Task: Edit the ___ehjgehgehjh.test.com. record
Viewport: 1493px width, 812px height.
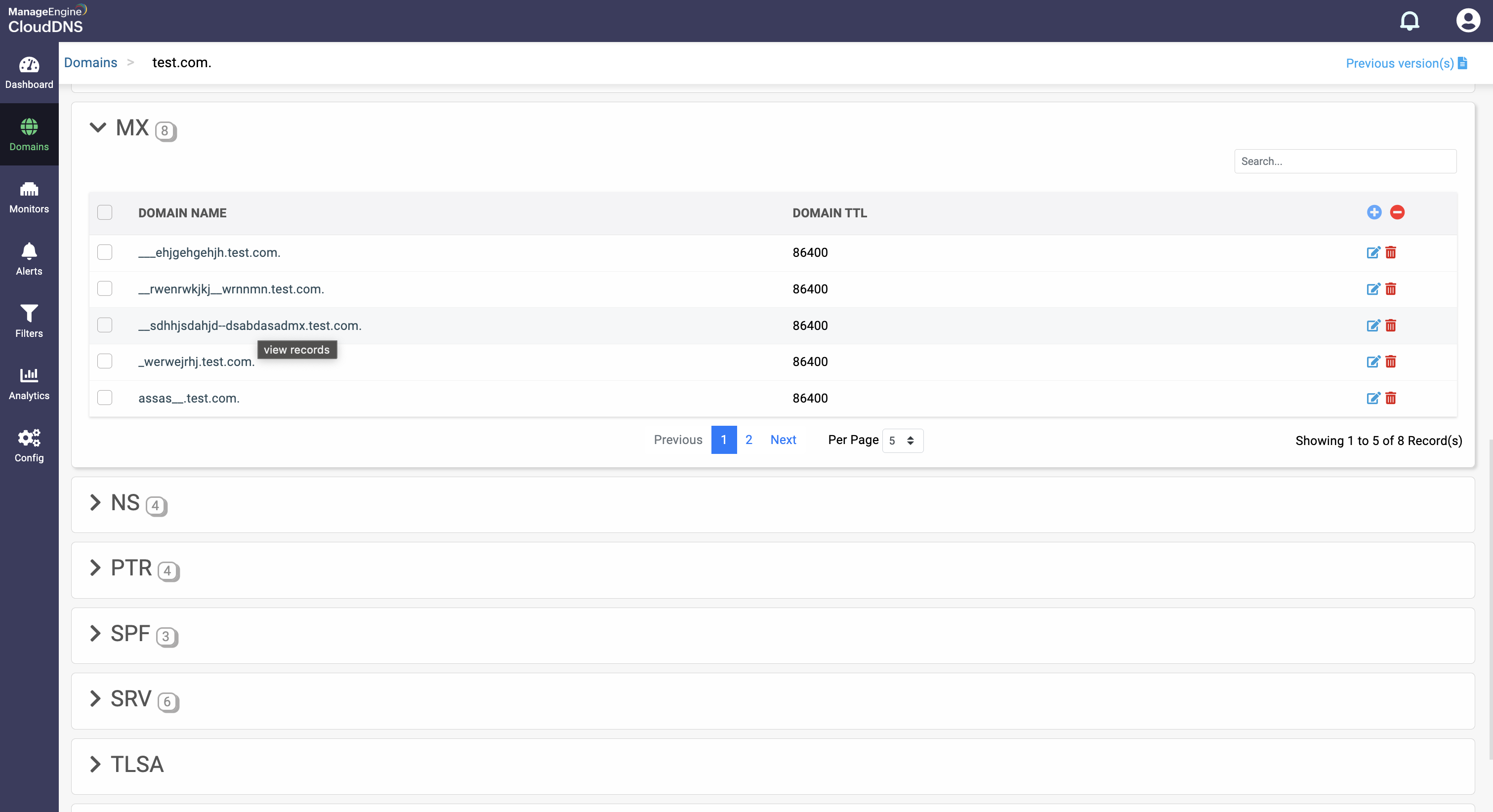Action: [x=1372, y=252]
